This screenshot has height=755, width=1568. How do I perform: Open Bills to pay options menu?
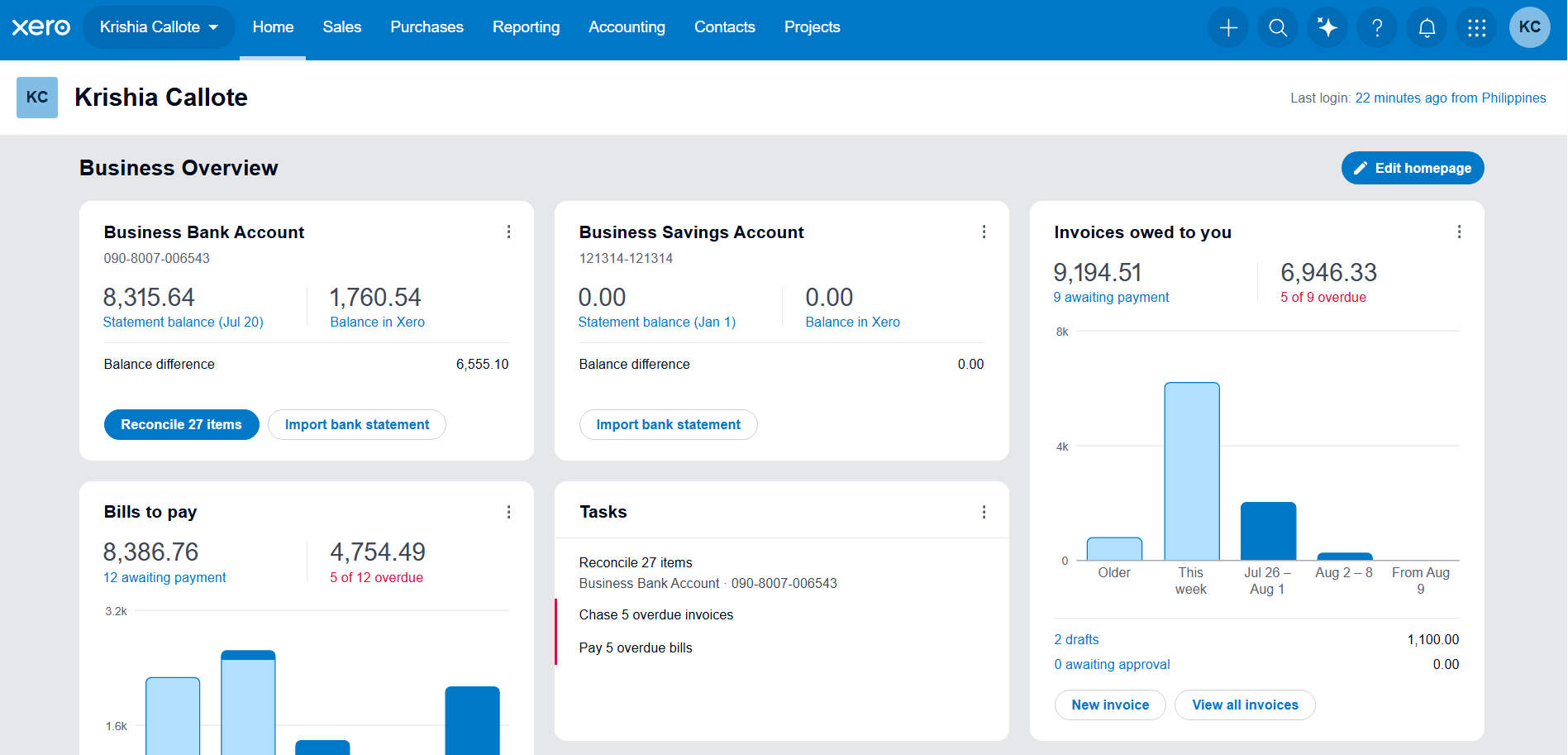pyautogui.click(x=508, y=513)
